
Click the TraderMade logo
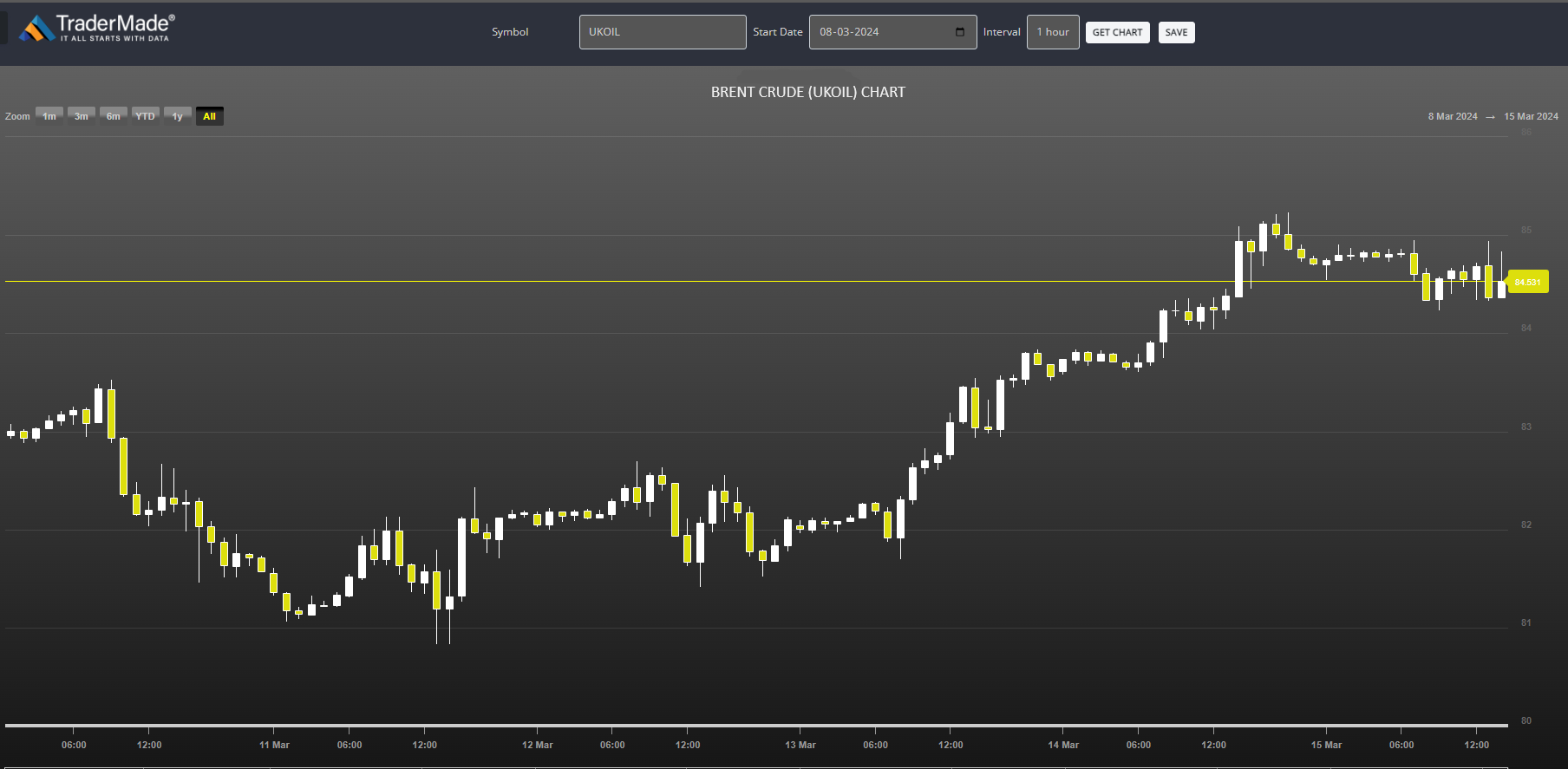97,28
